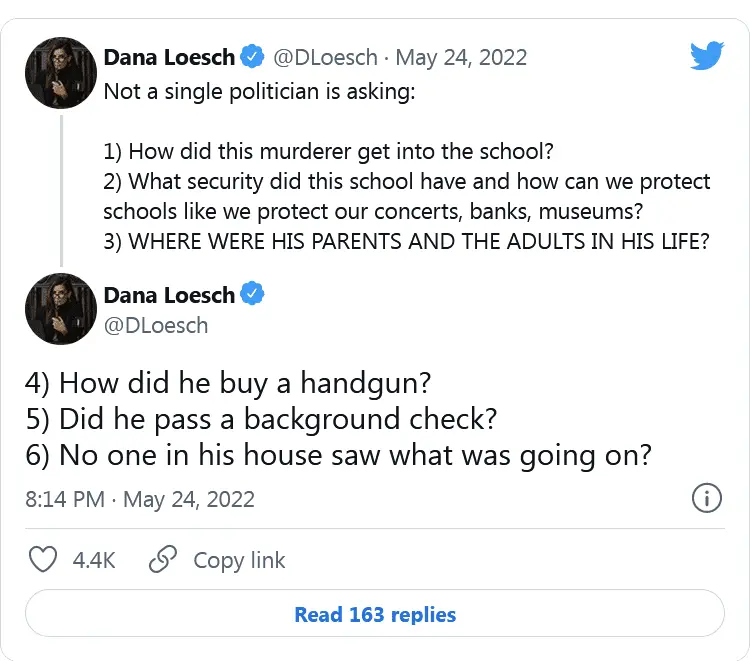Click the heart like icon
750x661 pixels.
coord(43,559)
